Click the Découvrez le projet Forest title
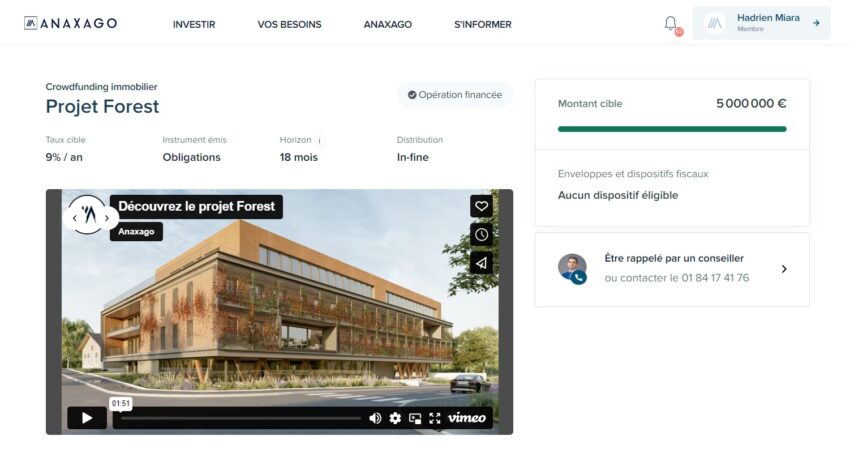This screenshot has height=453, width=850. 196,206
